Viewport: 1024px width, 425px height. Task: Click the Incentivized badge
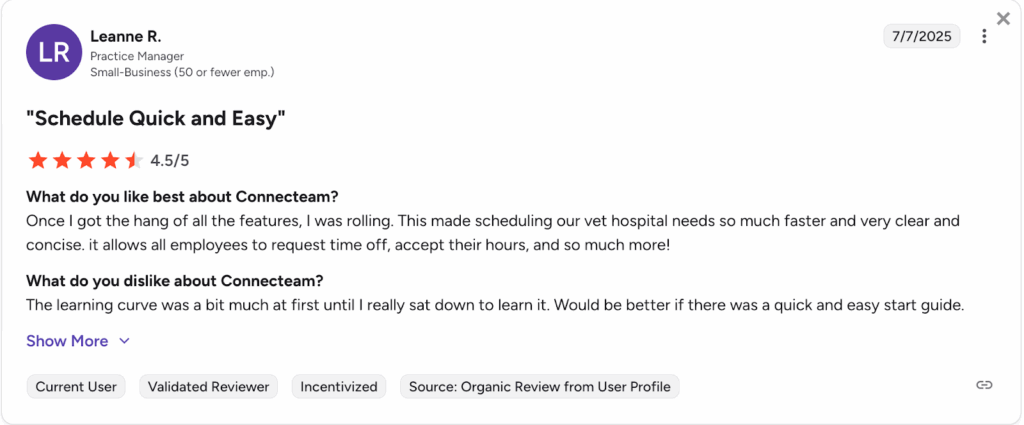point(339,387)
